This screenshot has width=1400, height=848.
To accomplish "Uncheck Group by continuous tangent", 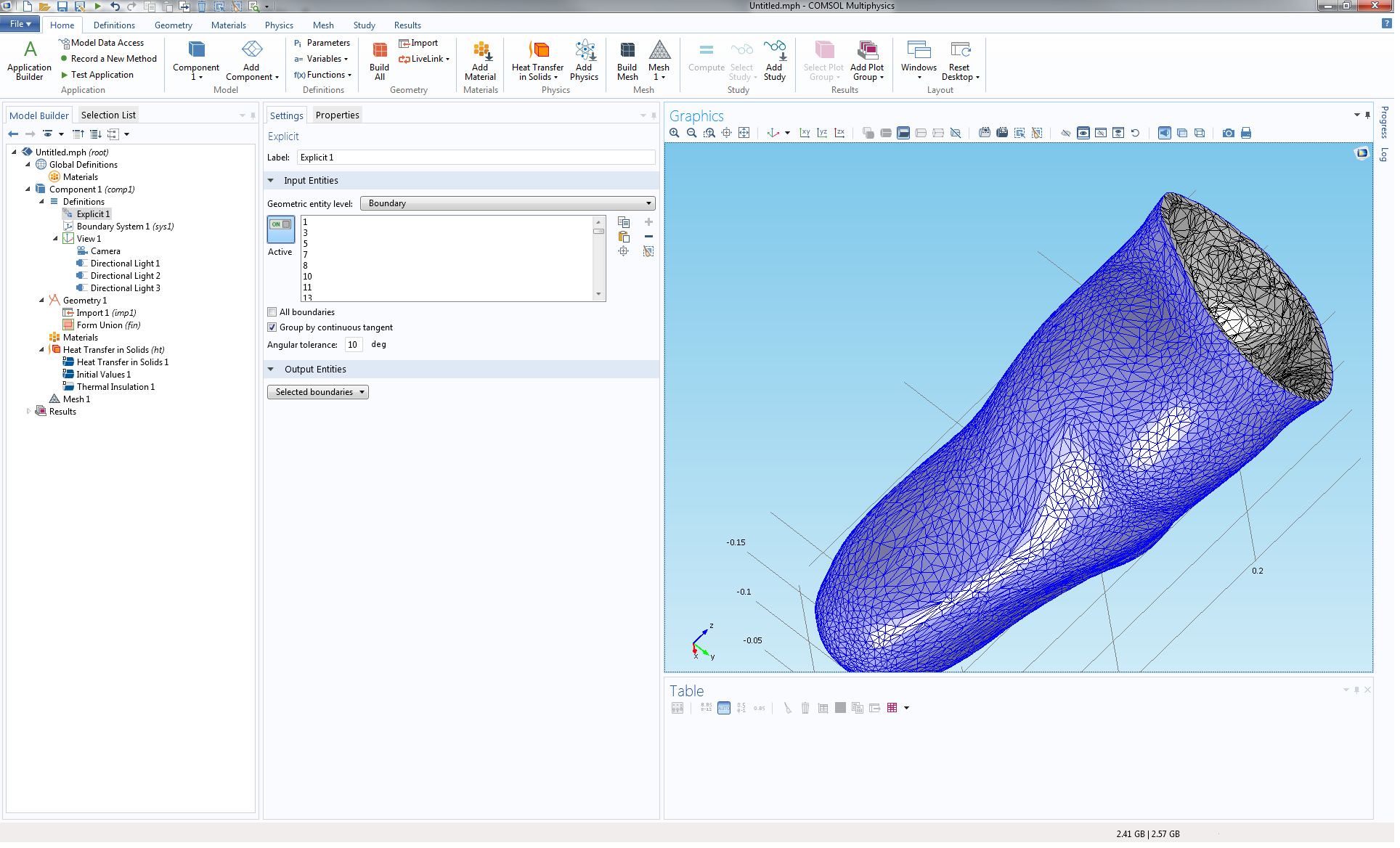I will tap(274, 329).
